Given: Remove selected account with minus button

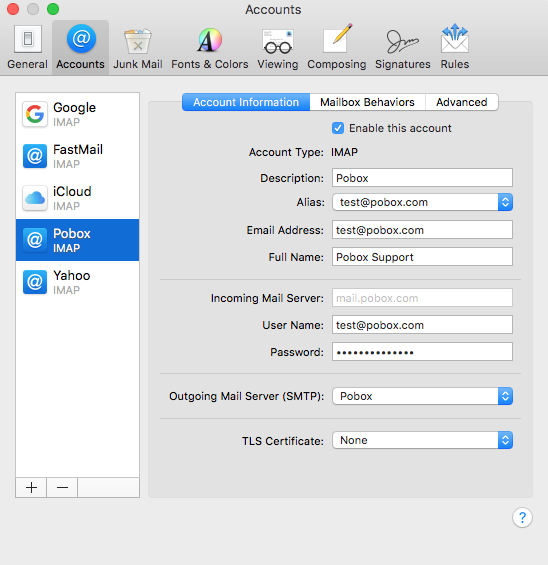Looking at the screenshot, I should point(62,488).
